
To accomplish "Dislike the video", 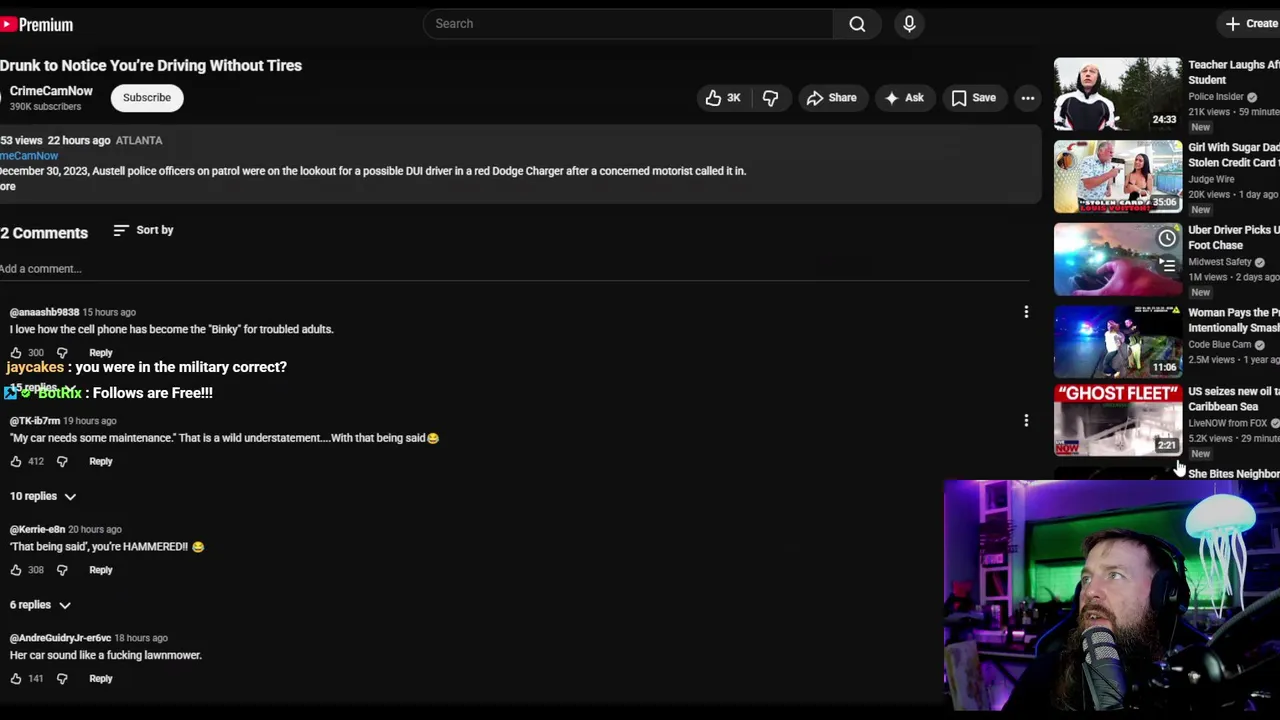I will point(770,98).
